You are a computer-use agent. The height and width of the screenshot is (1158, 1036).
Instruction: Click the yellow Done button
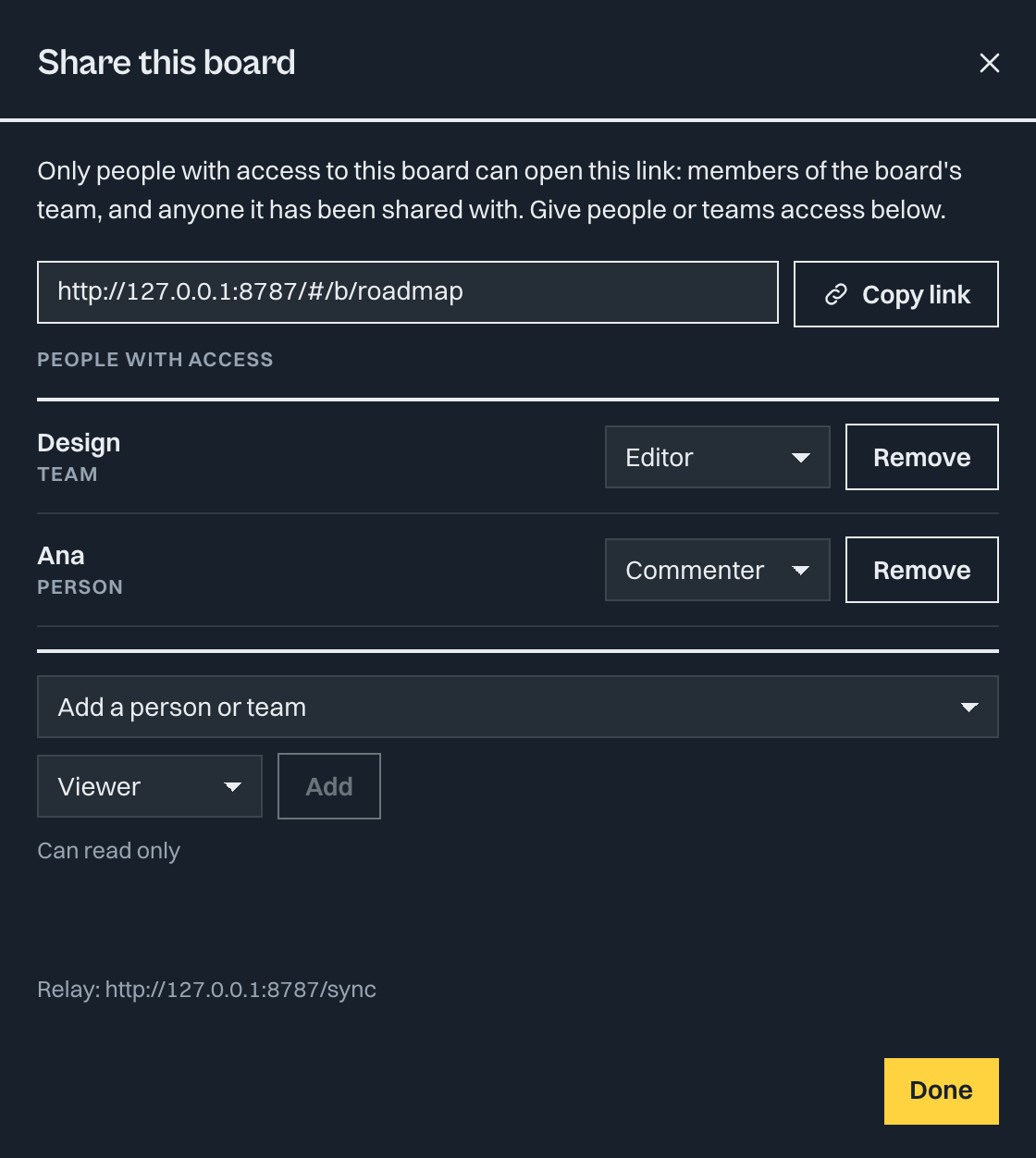click(941, 1091)
